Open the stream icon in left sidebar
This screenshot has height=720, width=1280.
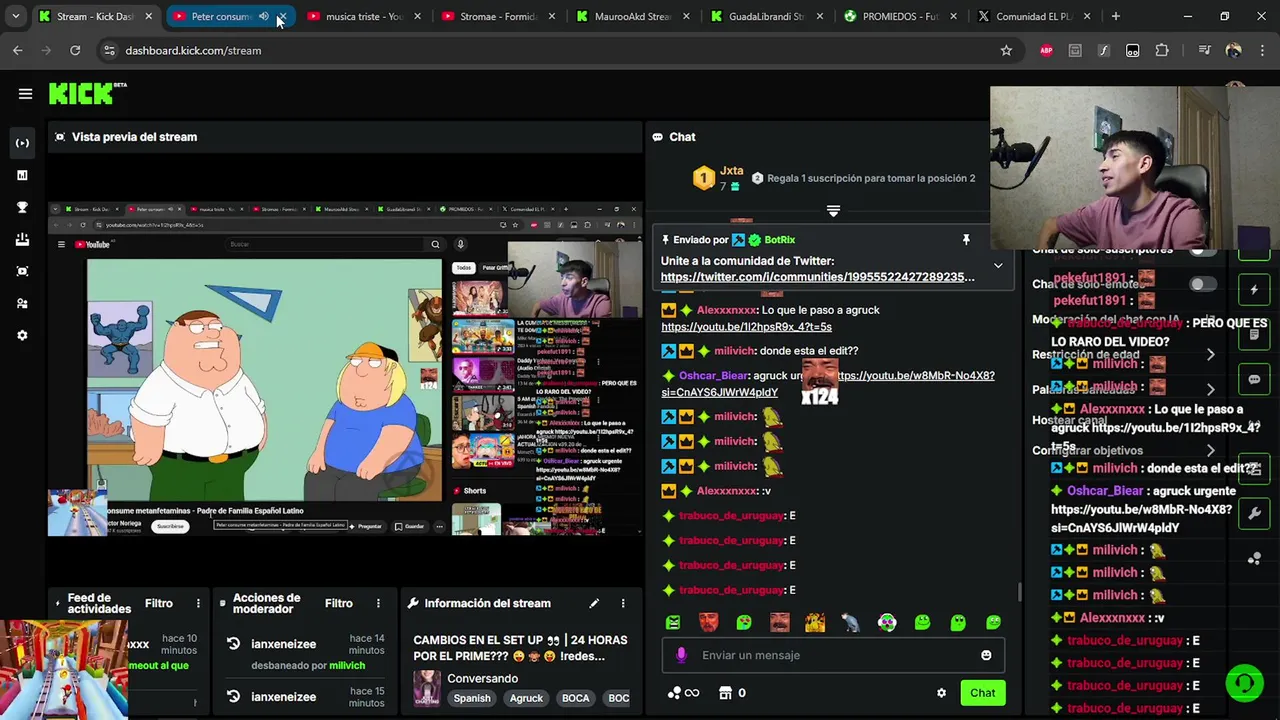(22, 143)
